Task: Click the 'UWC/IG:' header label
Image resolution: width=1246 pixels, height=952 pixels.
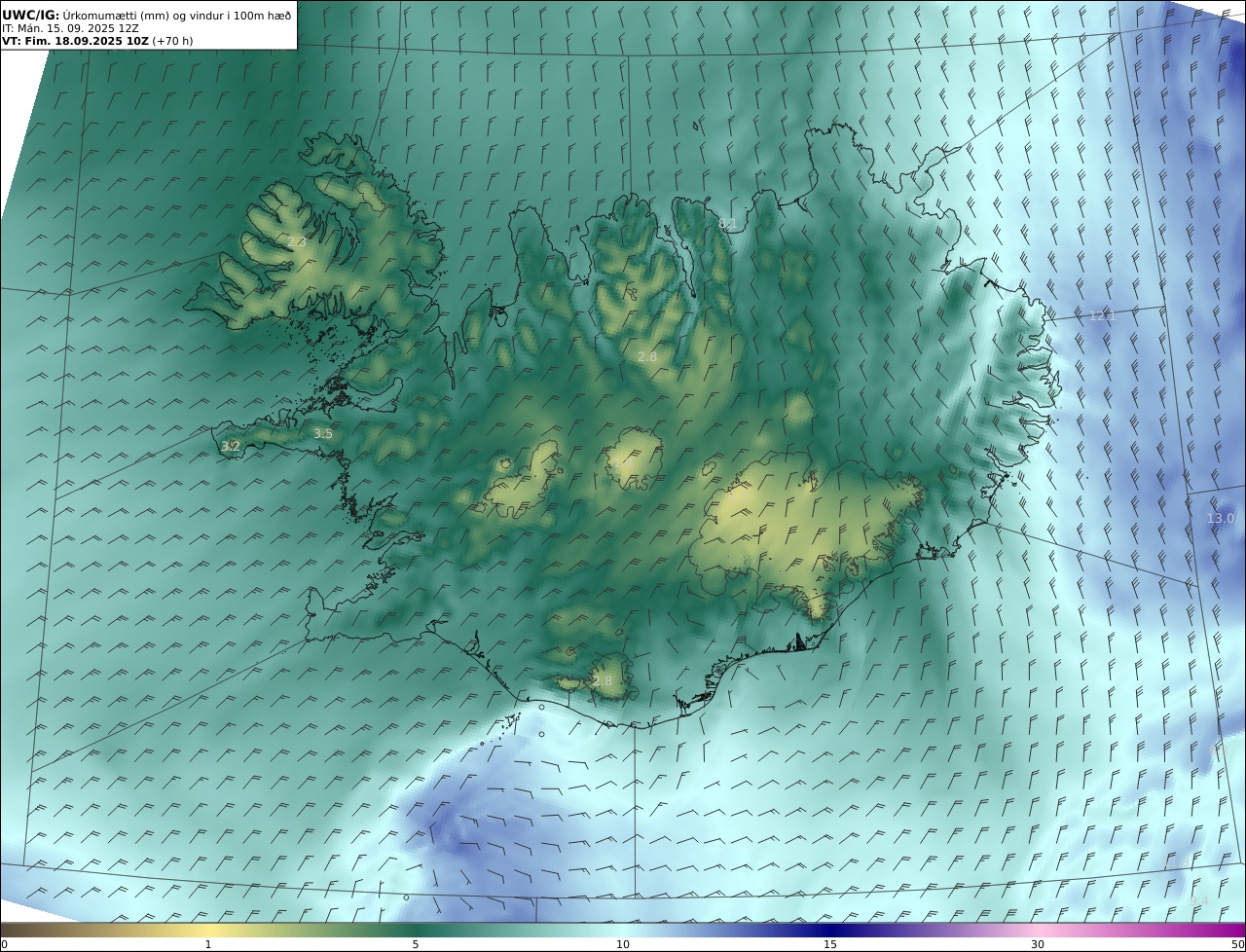Action: point(31,16)
